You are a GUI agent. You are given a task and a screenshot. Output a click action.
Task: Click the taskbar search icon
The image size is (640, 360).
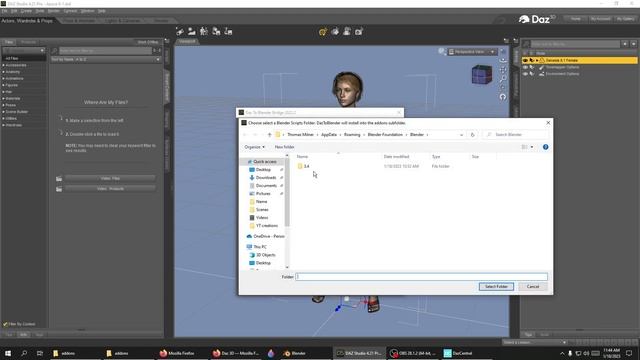pos(24,353)
